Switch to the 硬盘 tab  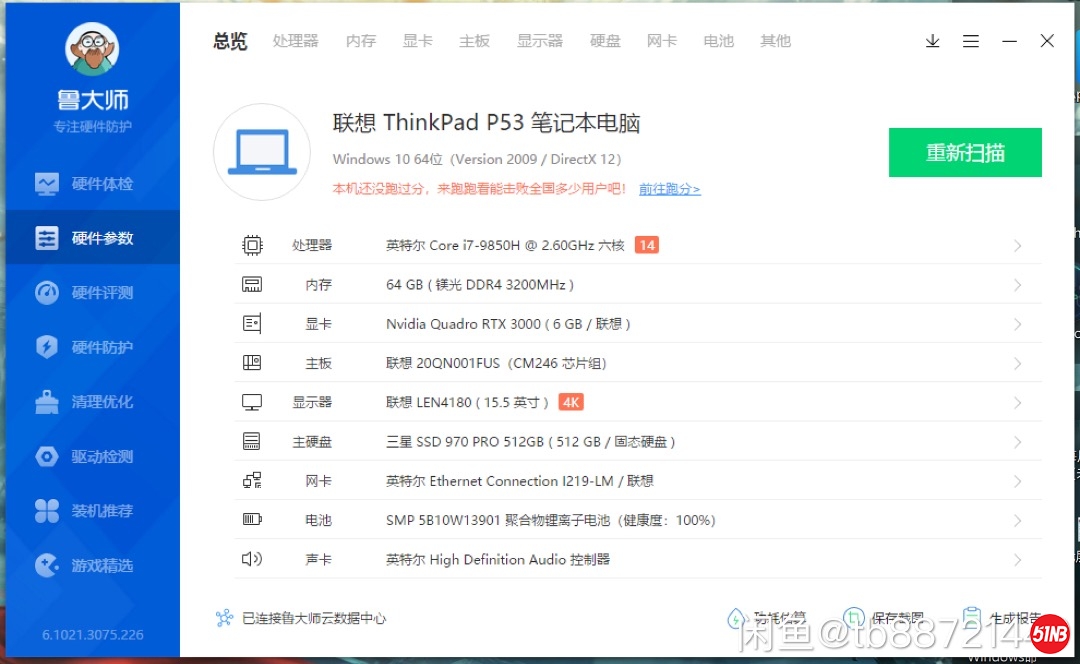pyautogui.click(x=605, y=41)
